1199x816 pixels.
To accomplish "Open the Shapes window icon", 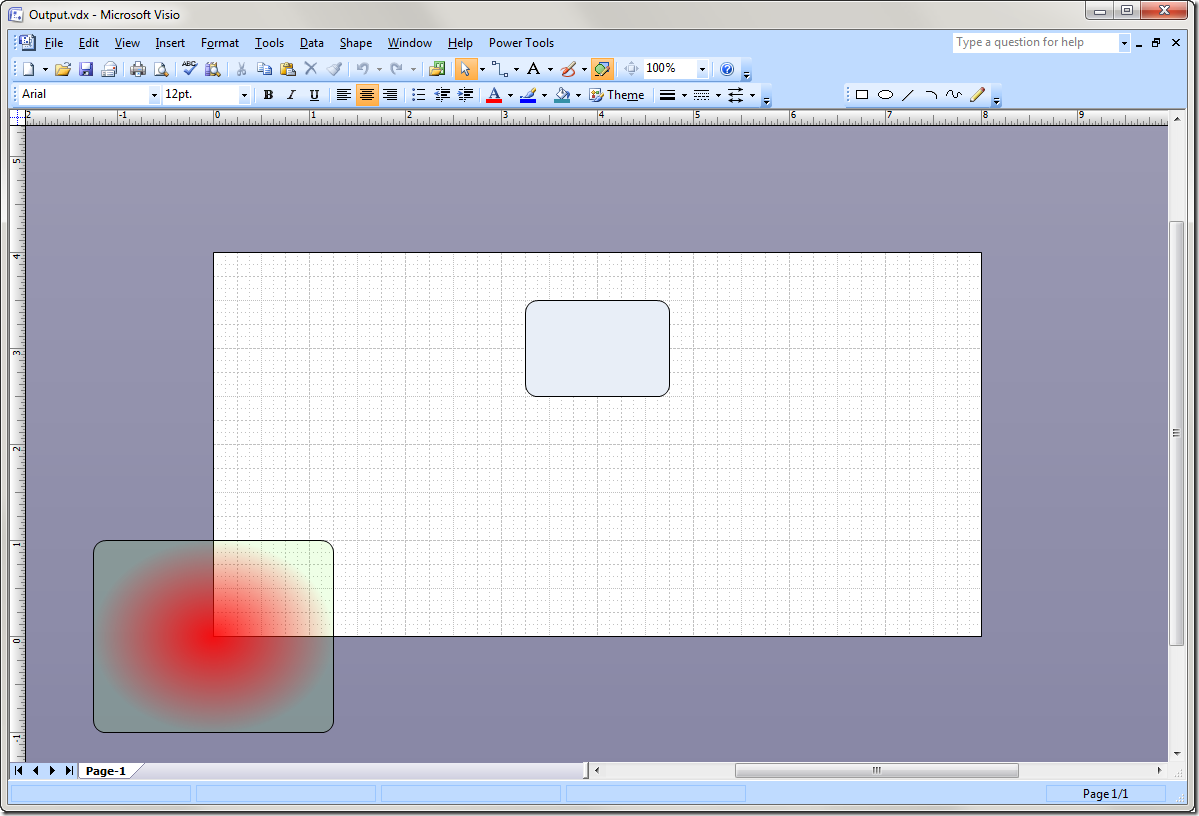I will [x=436, y=69].
